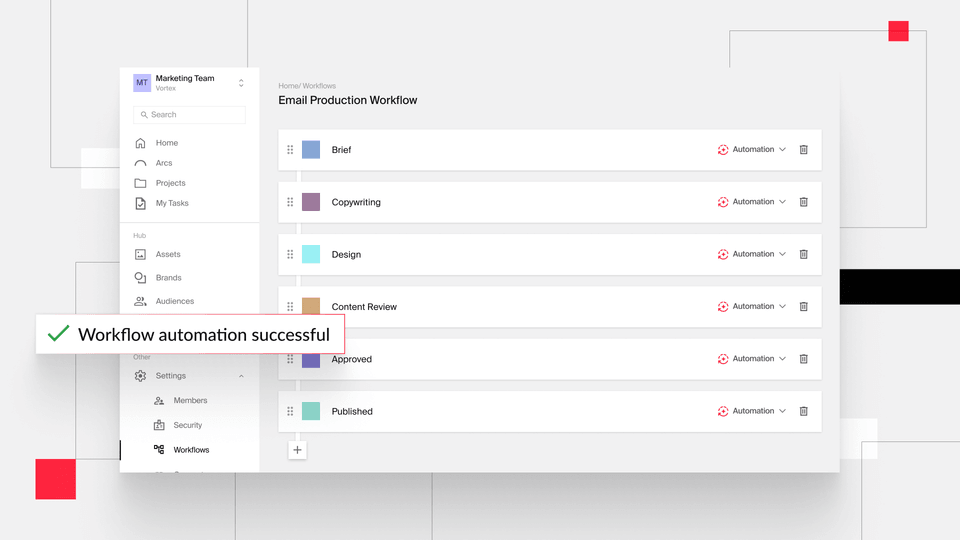
Task: Click the Settings gear icon
Action: 140,376
